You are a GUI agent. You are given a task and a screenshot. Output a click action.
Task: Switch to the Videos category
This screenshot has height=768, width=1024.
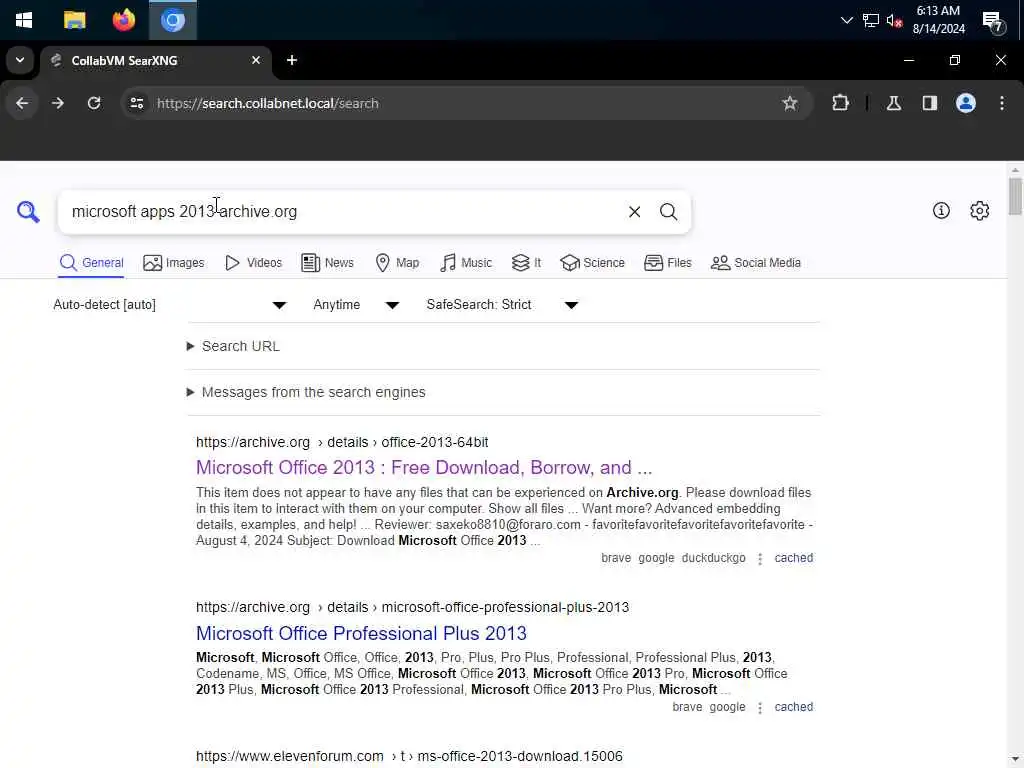(x=253, y=263)
